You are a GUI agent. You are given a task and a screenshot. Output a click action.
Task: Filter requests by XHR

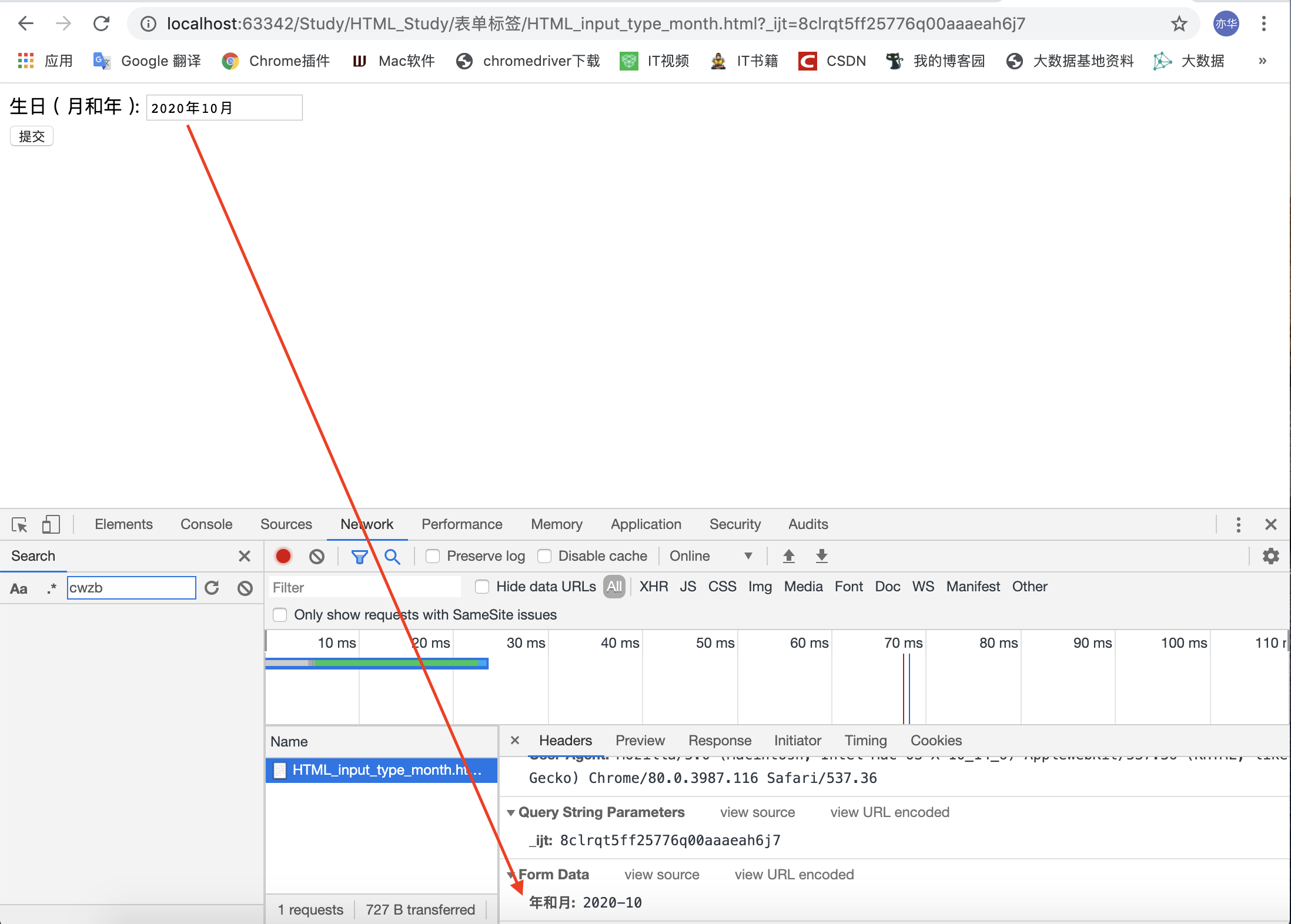(x=653, y=587)
